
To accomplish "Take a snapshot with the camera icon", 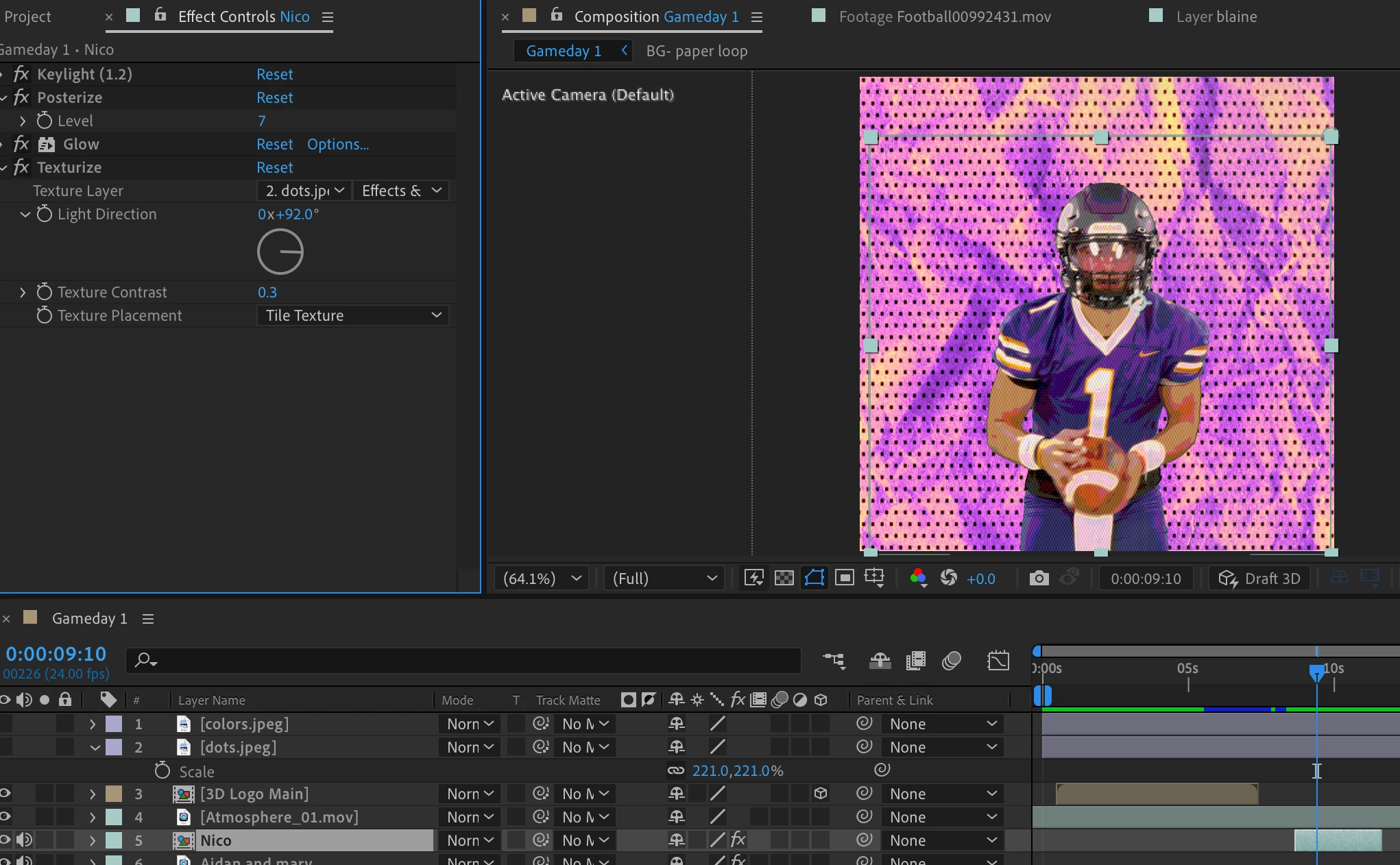I will pyautogui.click(x=1039, y=578).
